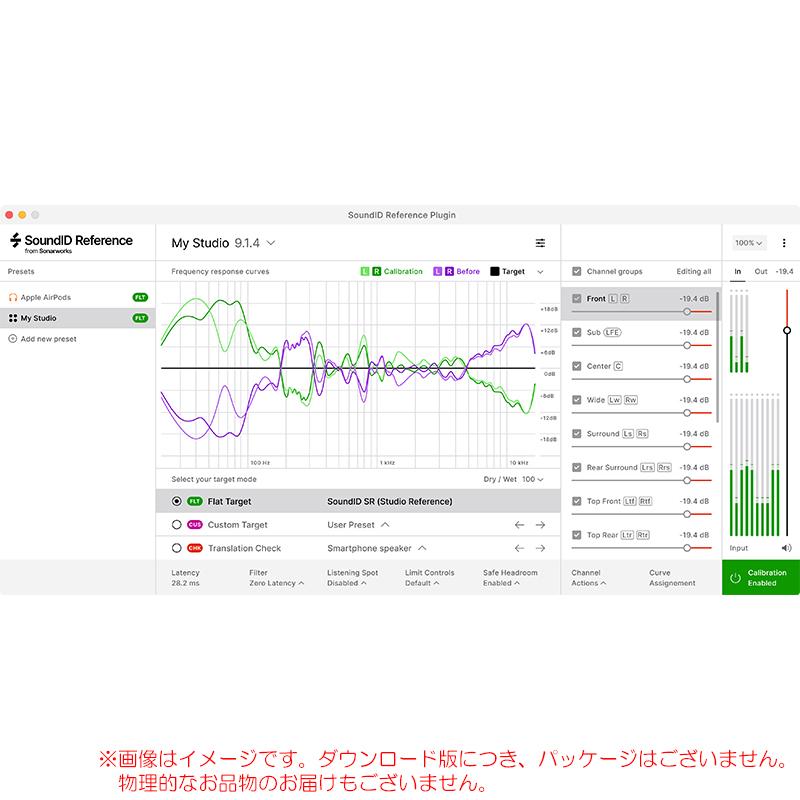800x800 pixels.
Task: Open the plugin settings sliders icon
Action: tap(540, 243)
